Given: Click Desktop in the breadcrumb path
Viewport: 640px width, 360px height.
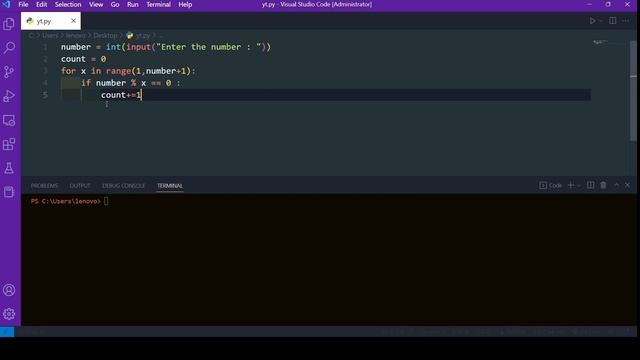Looking at the screenshot, I should (105, 36).
